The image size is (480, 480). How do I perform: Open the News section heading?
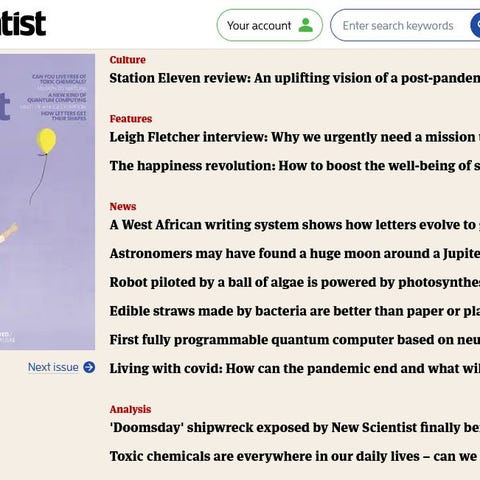[x=123, y=206]
